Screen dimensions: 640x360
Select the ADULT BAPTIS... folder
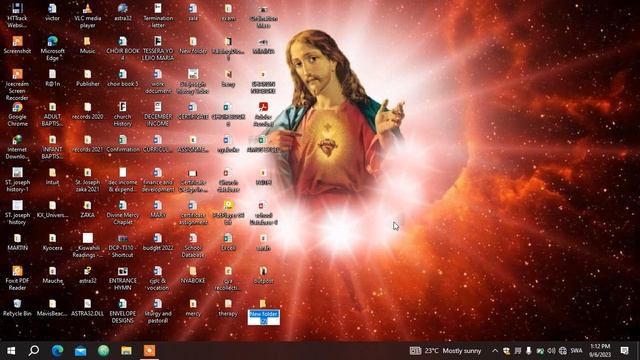pos(52,114)
